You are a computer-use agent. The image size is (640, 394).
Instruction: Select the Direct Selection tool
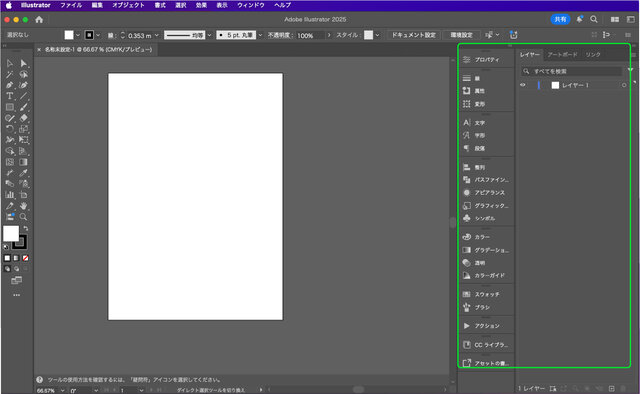pyautogui.click(x=24, y=63)
